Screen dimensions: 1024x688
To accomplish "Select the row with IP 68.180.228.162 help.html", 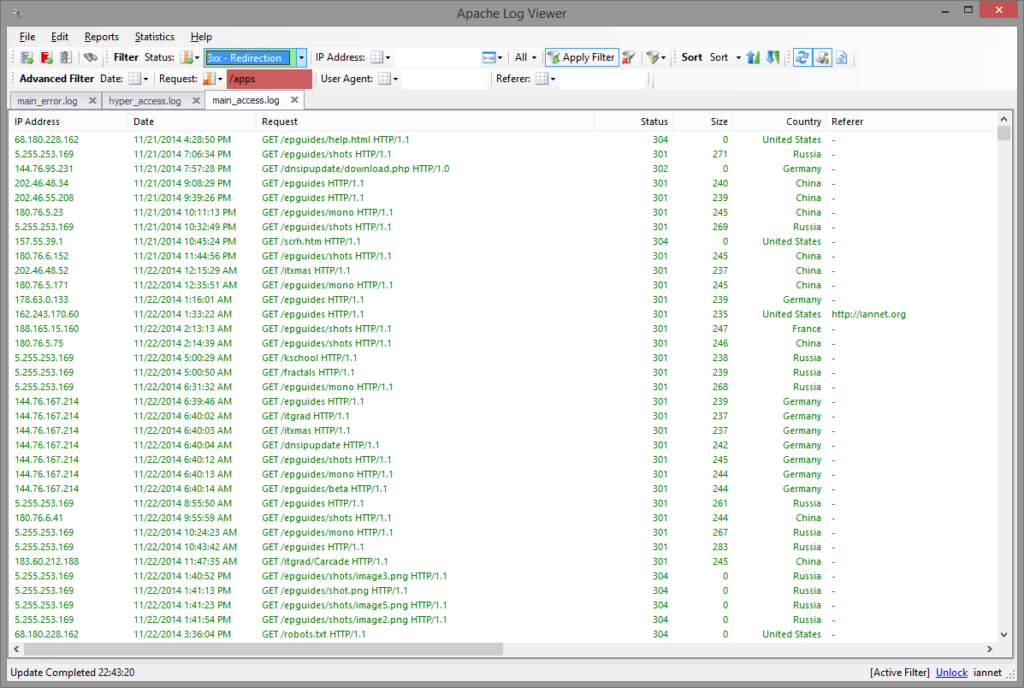I will click(504, 140).
